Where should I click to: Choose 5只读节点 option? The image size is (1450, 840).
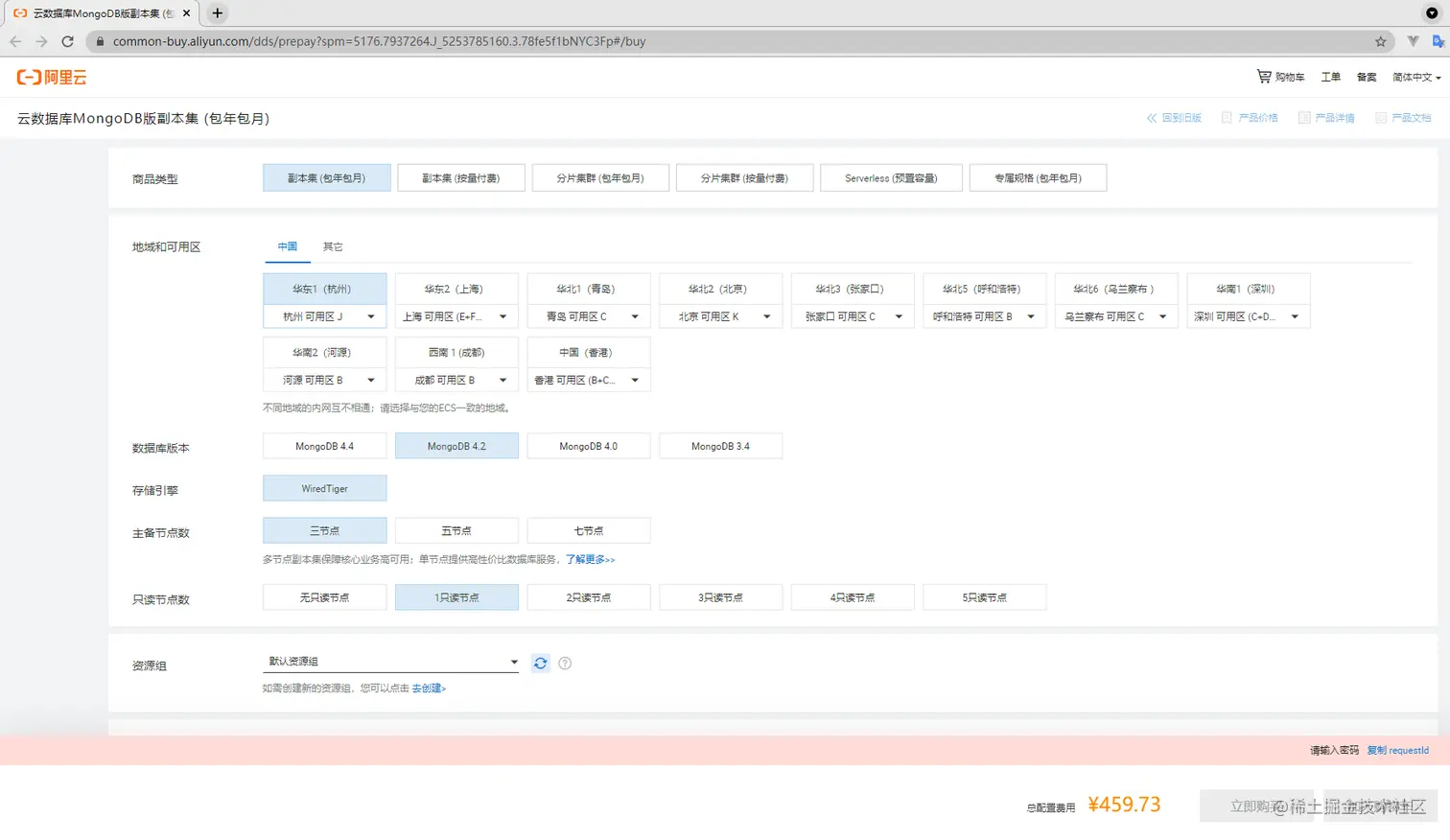coord(984,597)
